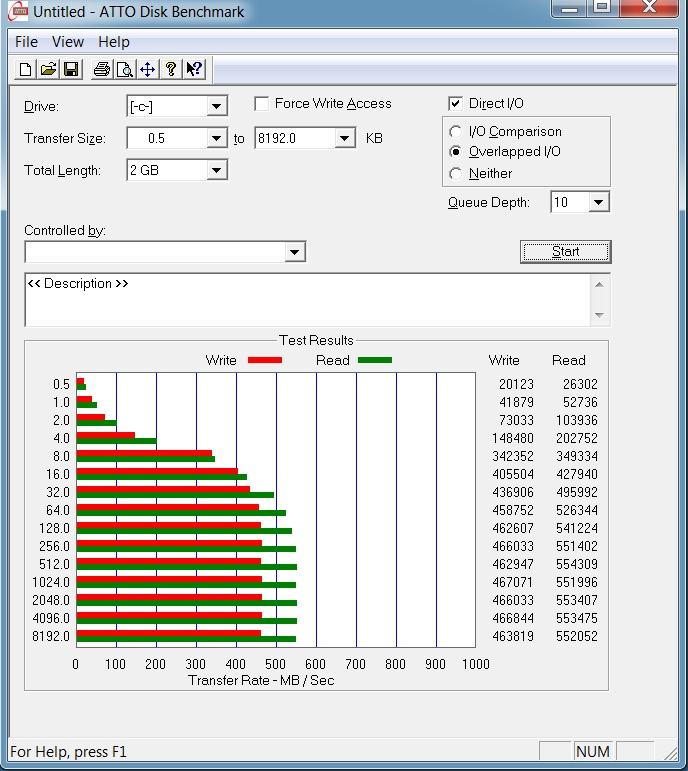Expand the Total Length dropdown

(x=217, y=171)
